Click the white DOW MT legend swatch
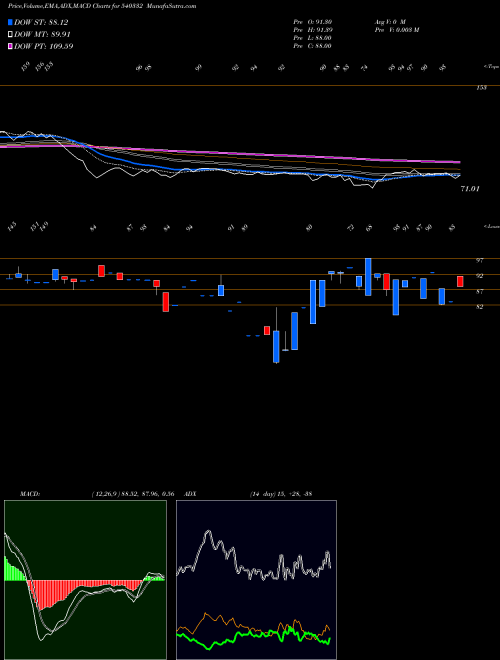Screen dimensions: 500x660 [10, 35]
